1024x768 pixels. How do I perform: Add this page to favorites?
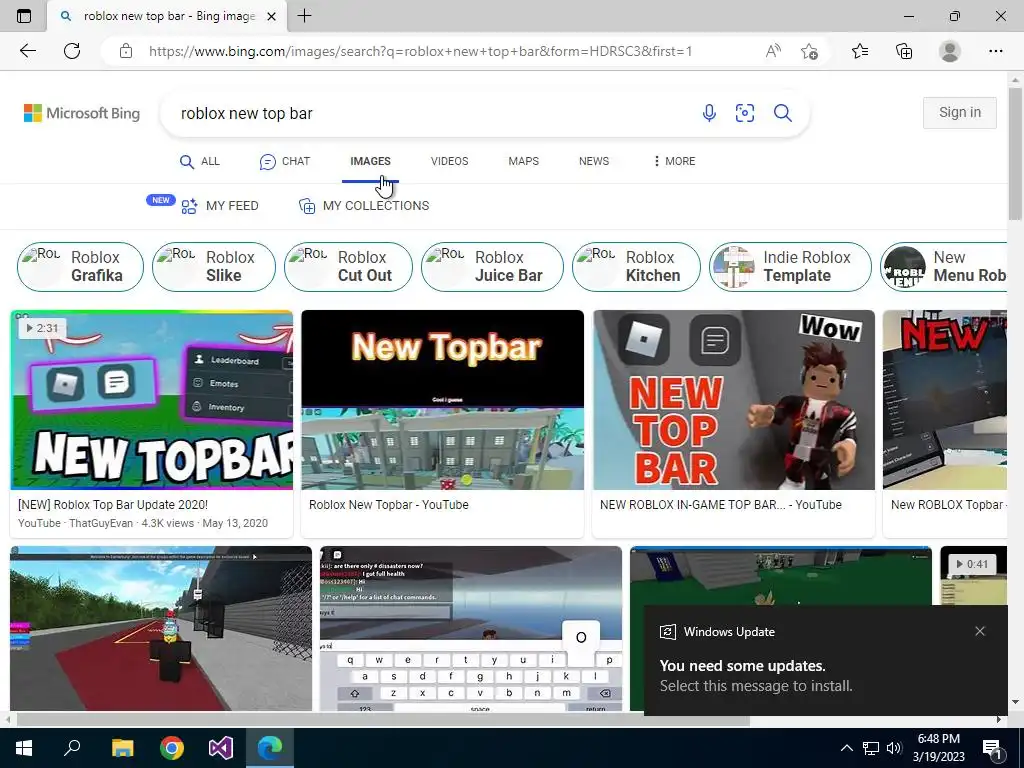(810, 51)
